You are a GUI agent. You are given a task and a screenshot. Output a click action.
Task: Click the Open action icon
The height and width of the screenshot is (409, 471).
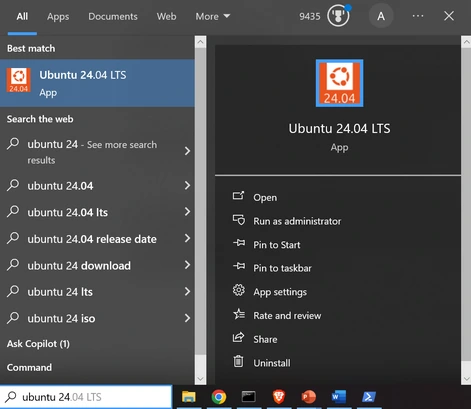[238, 196]
